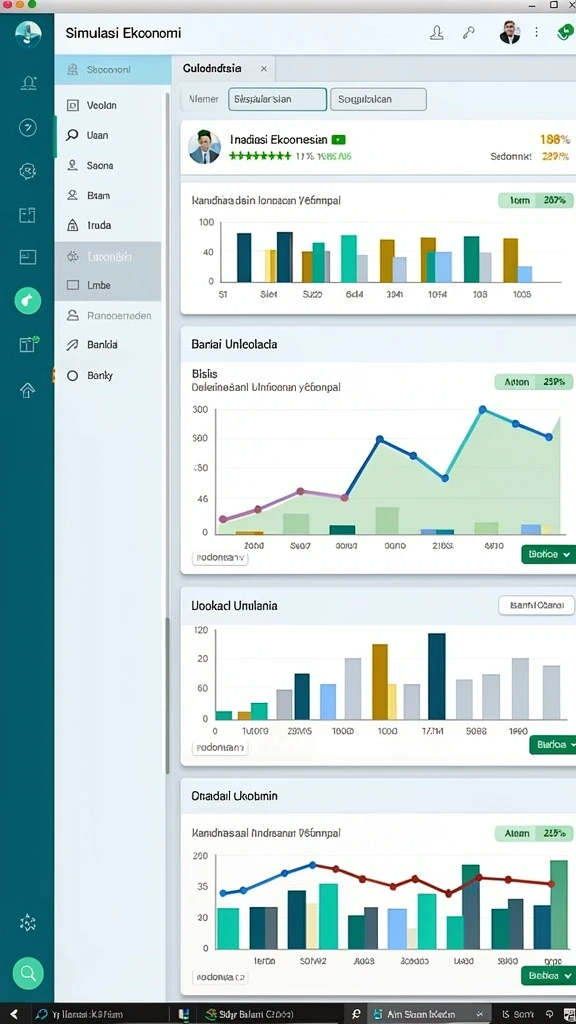Open the user account icon in header
Image resolution: width=576 pixels, height=1024 pixels.
[x=437, y=33]
